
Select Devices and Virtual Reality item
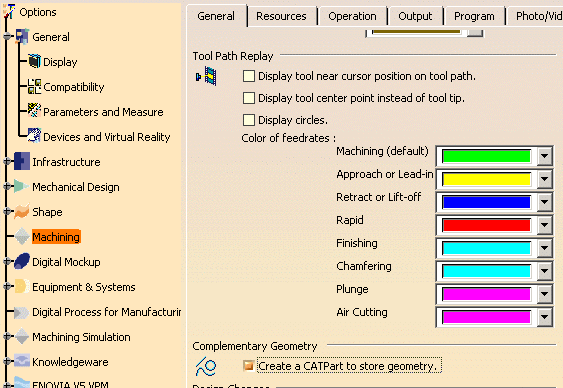[107, 137]
